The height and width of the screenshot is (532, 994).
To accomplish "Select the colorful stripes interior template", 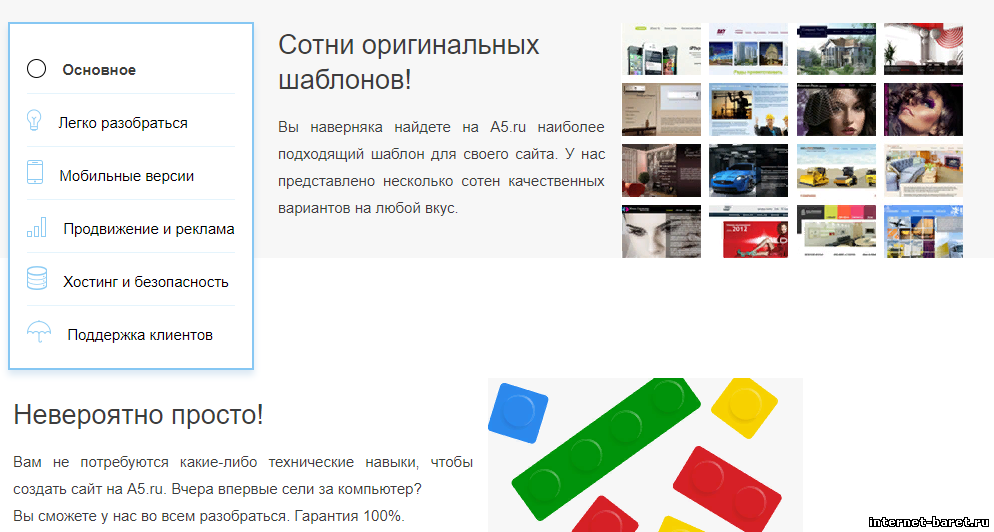I will pyautogui.click(x=836, y=231).
